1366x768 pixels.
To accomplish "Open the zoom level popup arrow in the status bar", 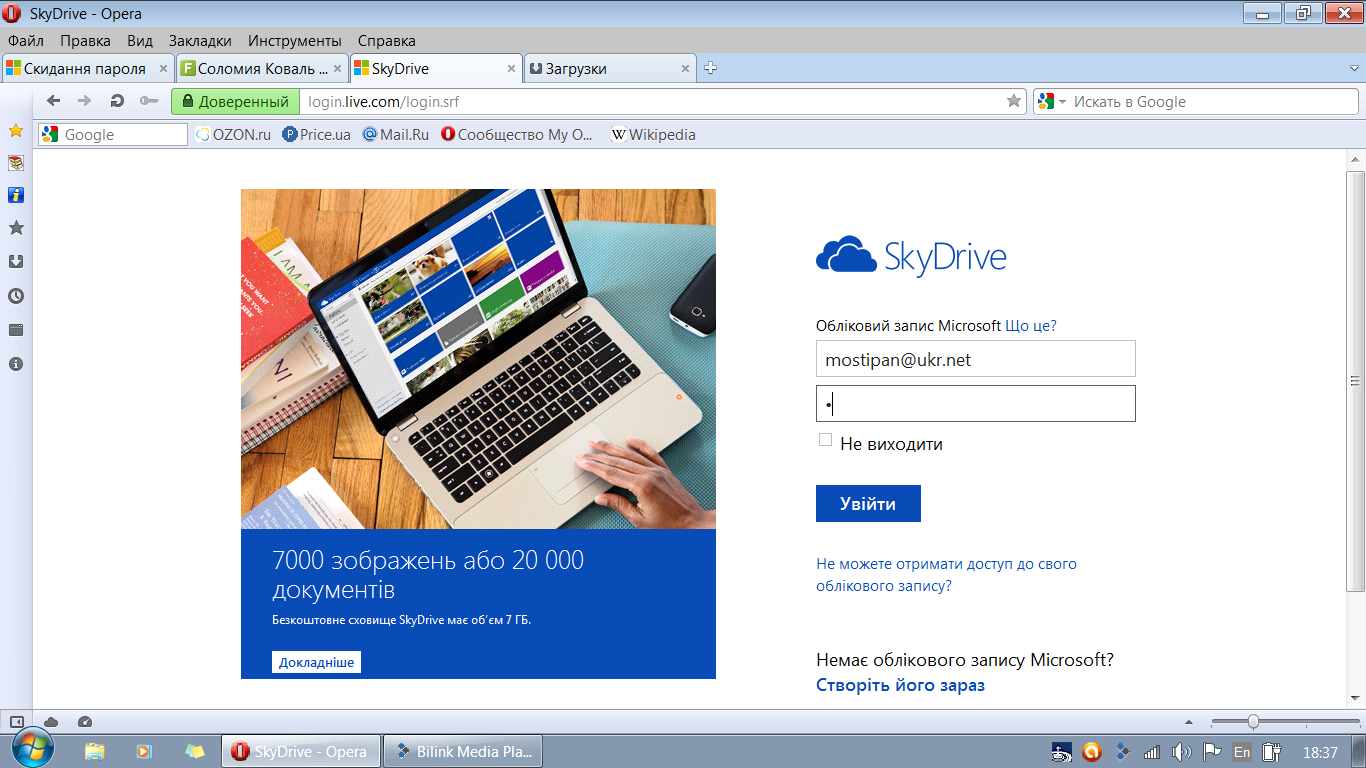I will click(x=1189, y=722).
